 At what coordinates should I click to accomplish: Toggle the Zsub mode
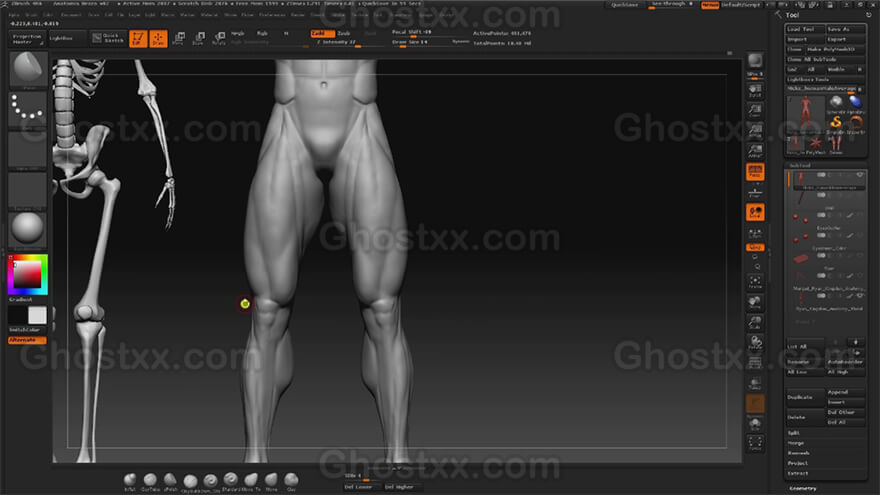click(x=343, y=34)
